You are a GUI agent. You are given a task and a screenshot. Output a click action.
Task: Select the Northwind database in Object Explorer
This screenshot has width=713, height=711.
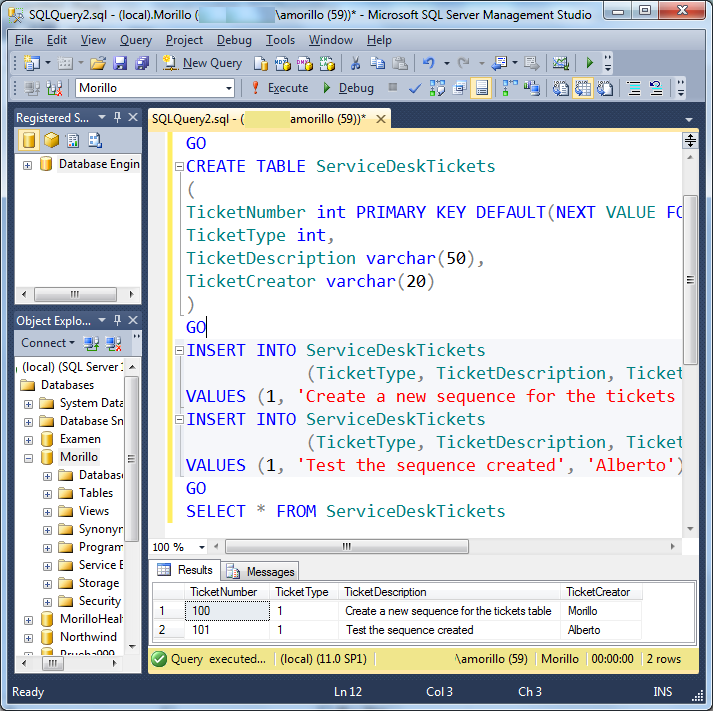point(88,637)
